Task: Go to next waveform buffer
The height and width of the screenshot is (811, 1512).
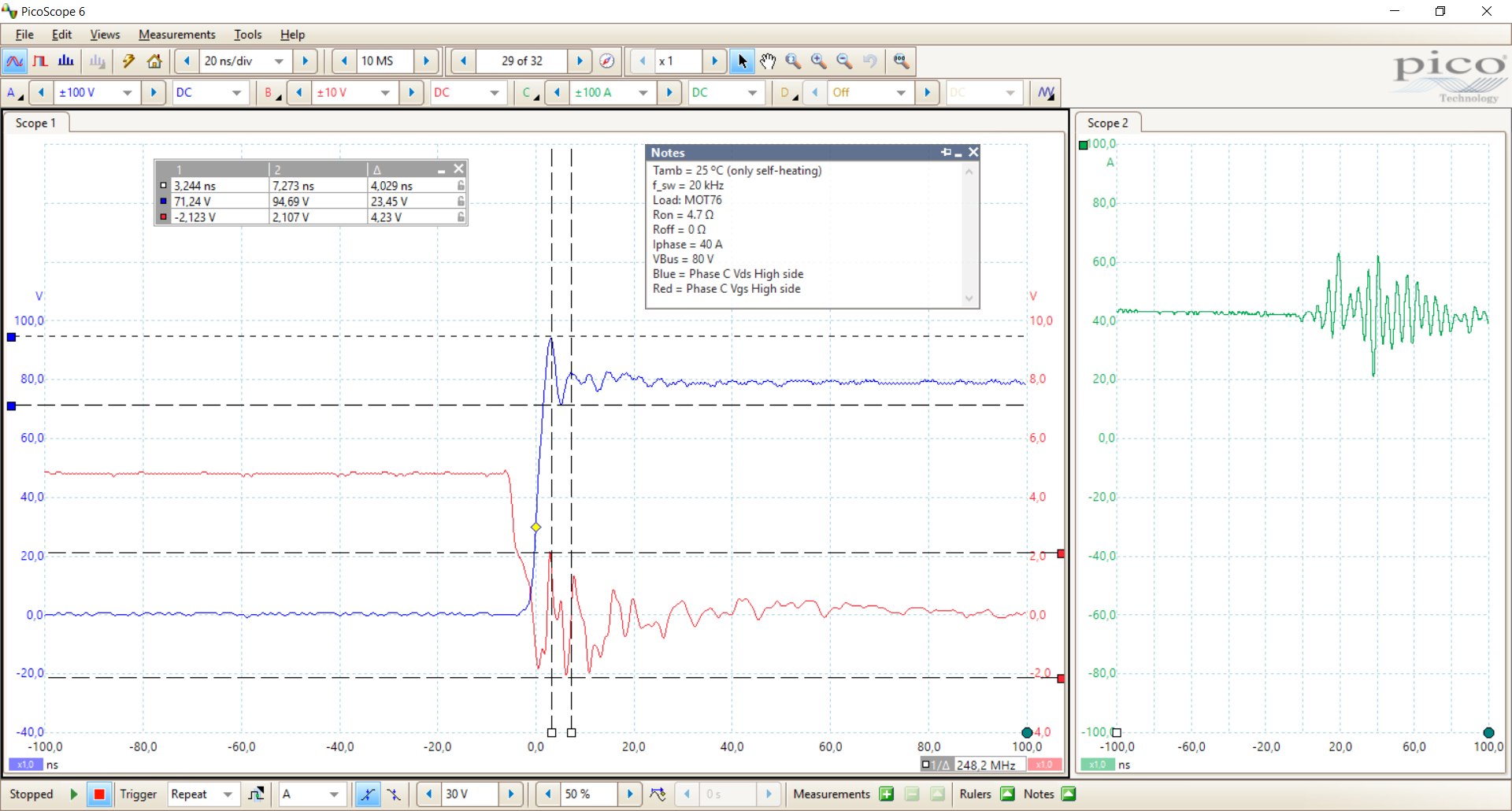Action: tap(580, 61)
